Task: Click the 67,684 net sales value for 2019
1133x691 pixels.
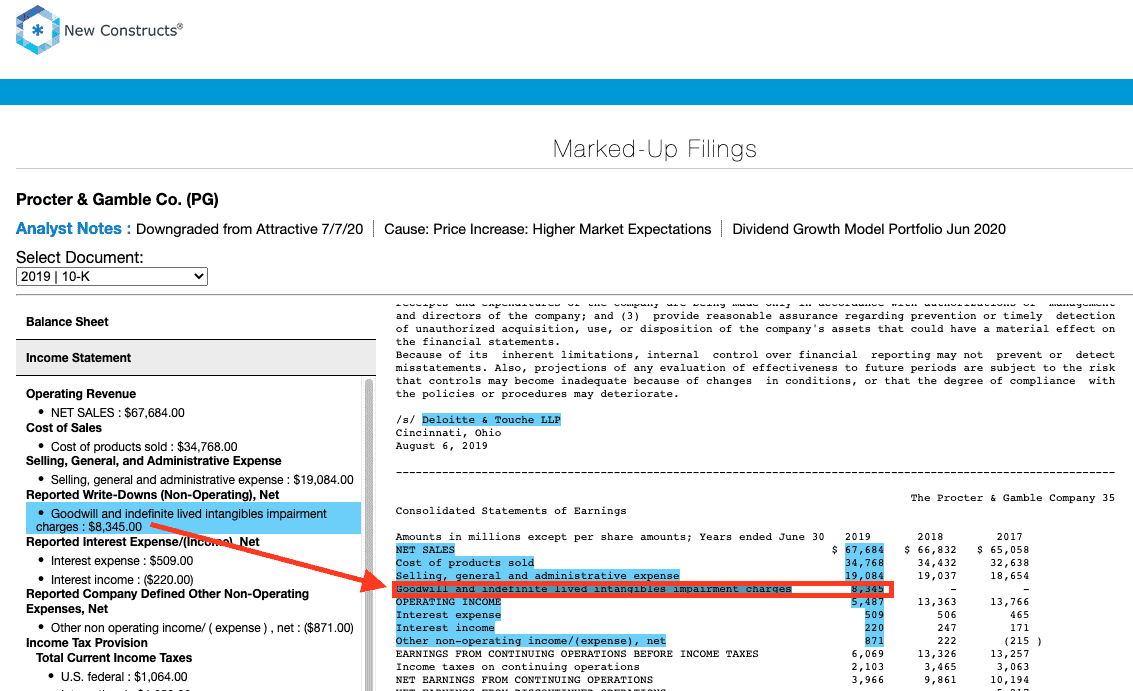Action: (x=864, y=550)
